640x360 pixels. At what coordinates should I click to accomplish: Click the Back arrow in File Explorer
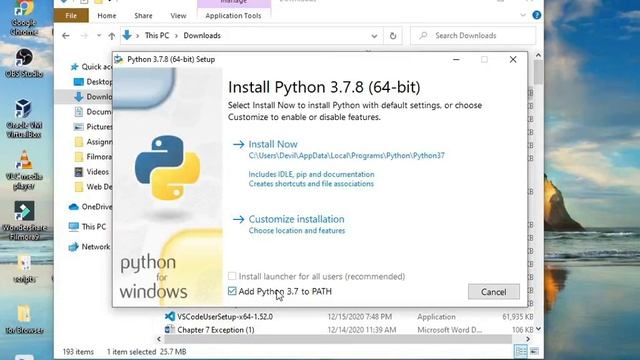pos(66,36)
